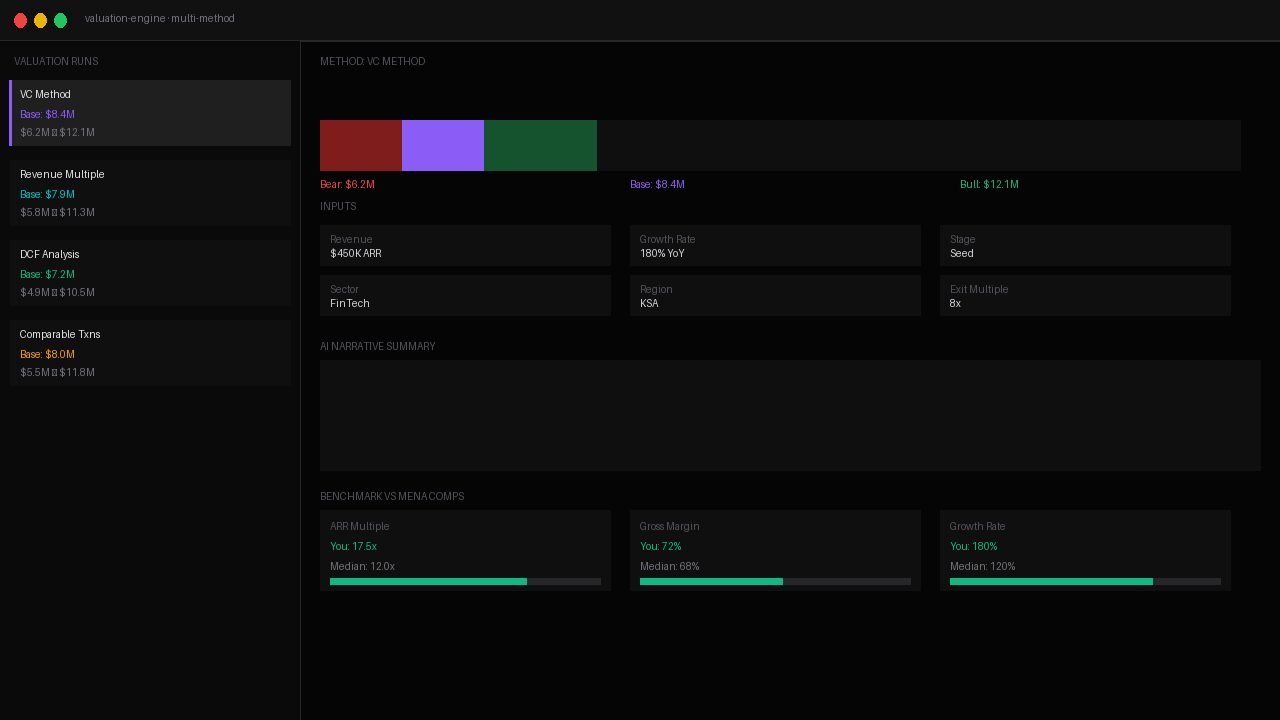Viewport: 1280px width, 720px height.
Task: Adjust the Exit Multiple input of 8x
Action: pyautogui.click(x=1085, y=296)
